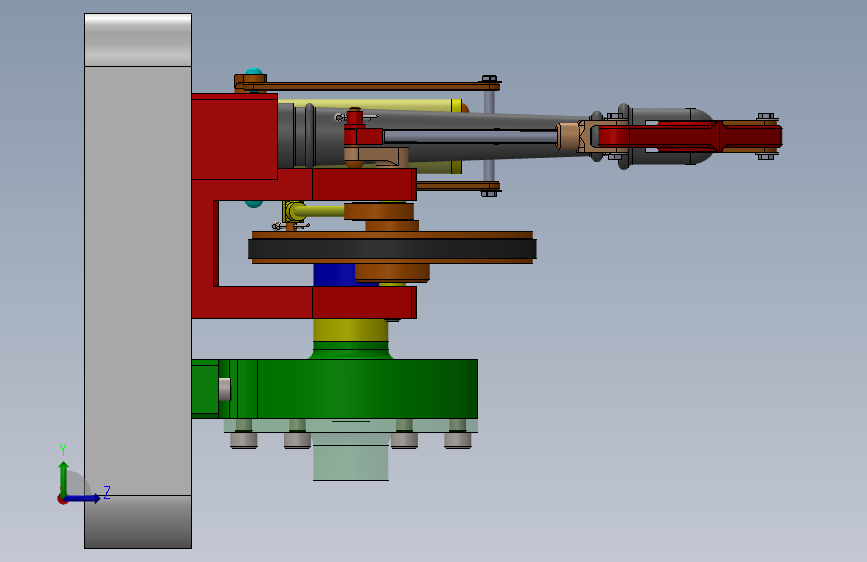Select the rightmost bolt head under green housing
This screenshot has height=562, width=867.
(458, 440)
